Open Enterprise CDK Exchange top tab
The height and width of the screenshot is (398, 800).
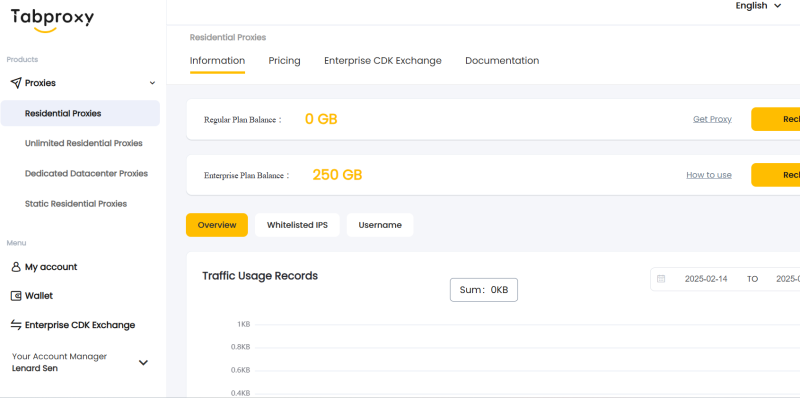(x=383, y=61)
